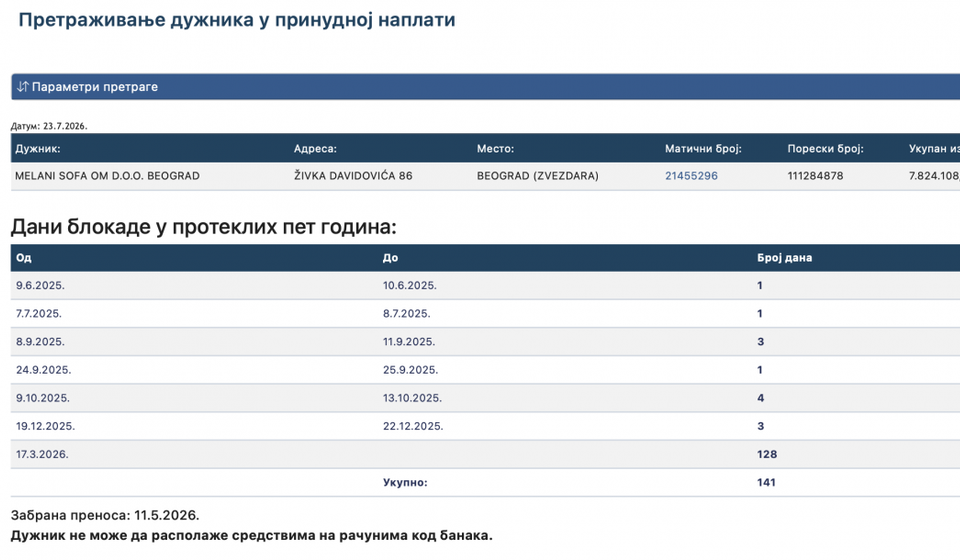Click day count 1 in the 24.9.2025. row
This screenshot has width=960, height=560.
760,370
